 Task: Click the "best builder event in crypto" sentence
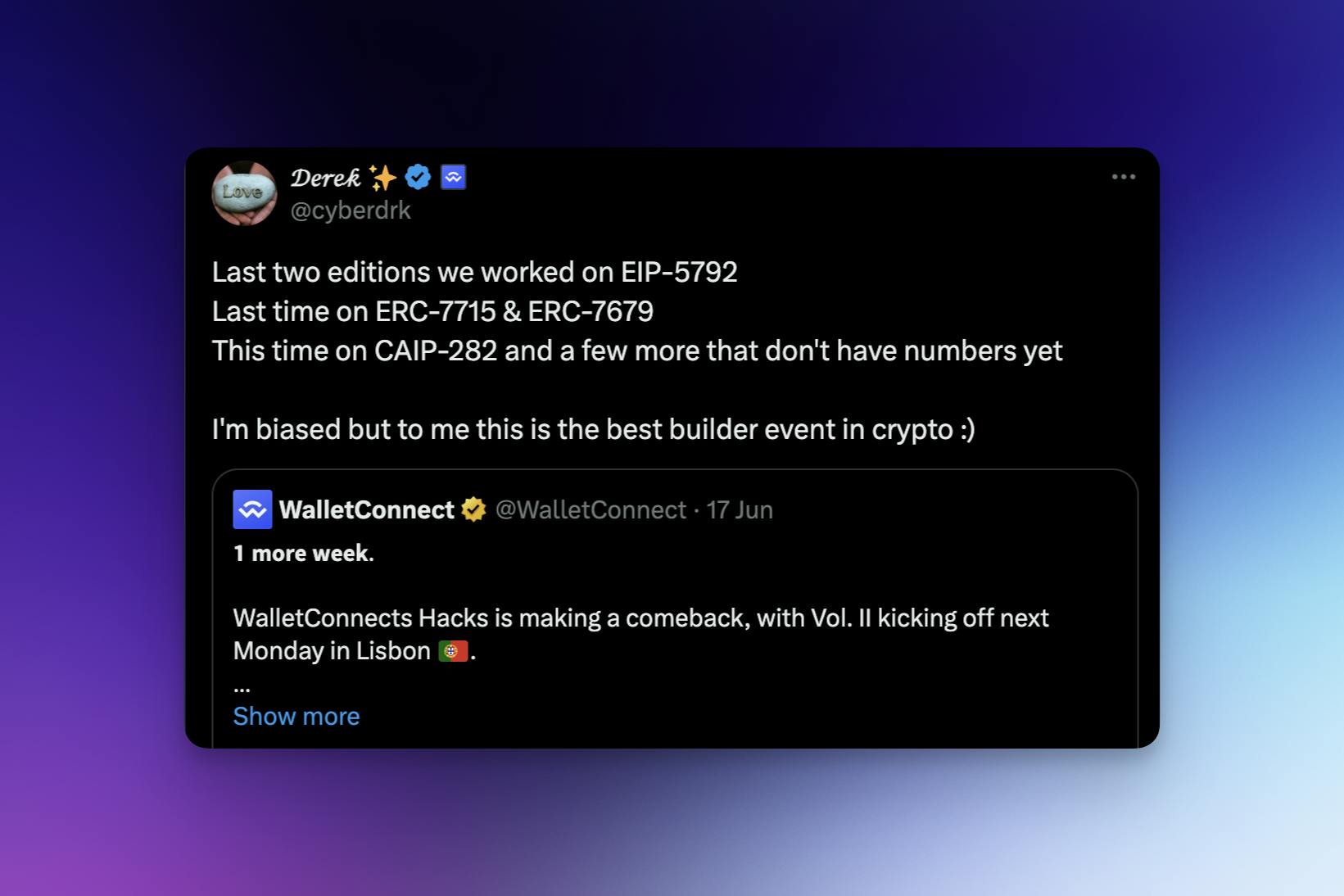coord(593,429)
